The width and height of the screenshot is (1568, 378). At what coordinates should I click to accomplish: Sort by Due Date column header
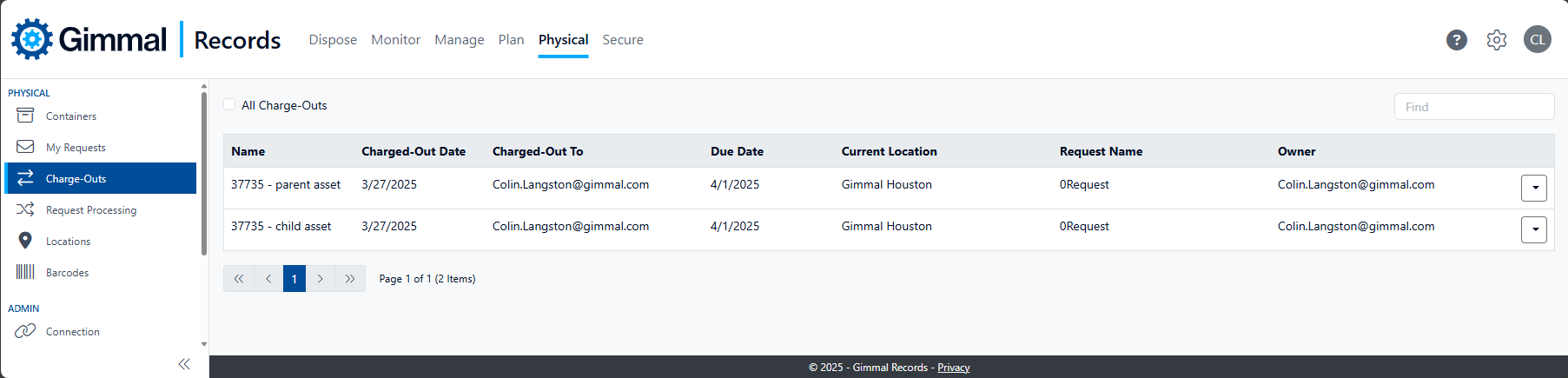click(737, 151)
